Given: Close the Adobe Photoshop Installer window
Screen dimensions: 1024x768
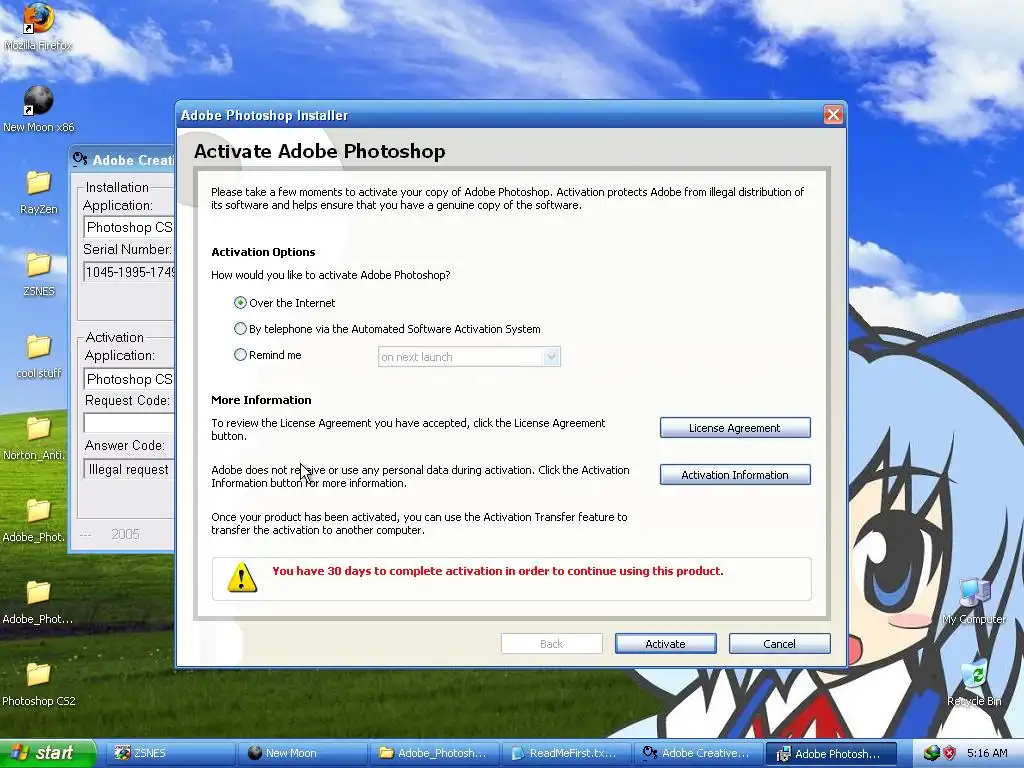Looking at the screenshot, I should coord(833,115).
